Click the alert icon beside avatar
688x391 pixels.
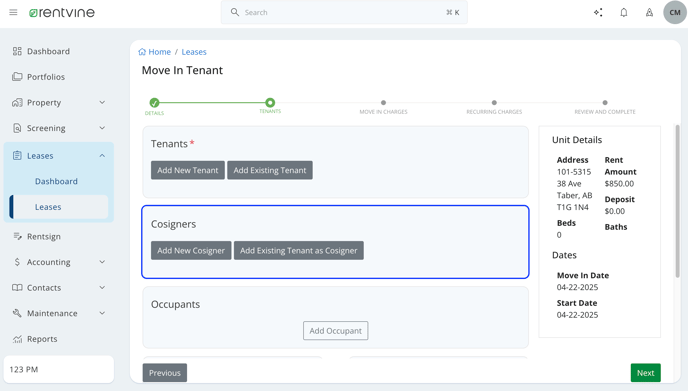pos(649,12)
